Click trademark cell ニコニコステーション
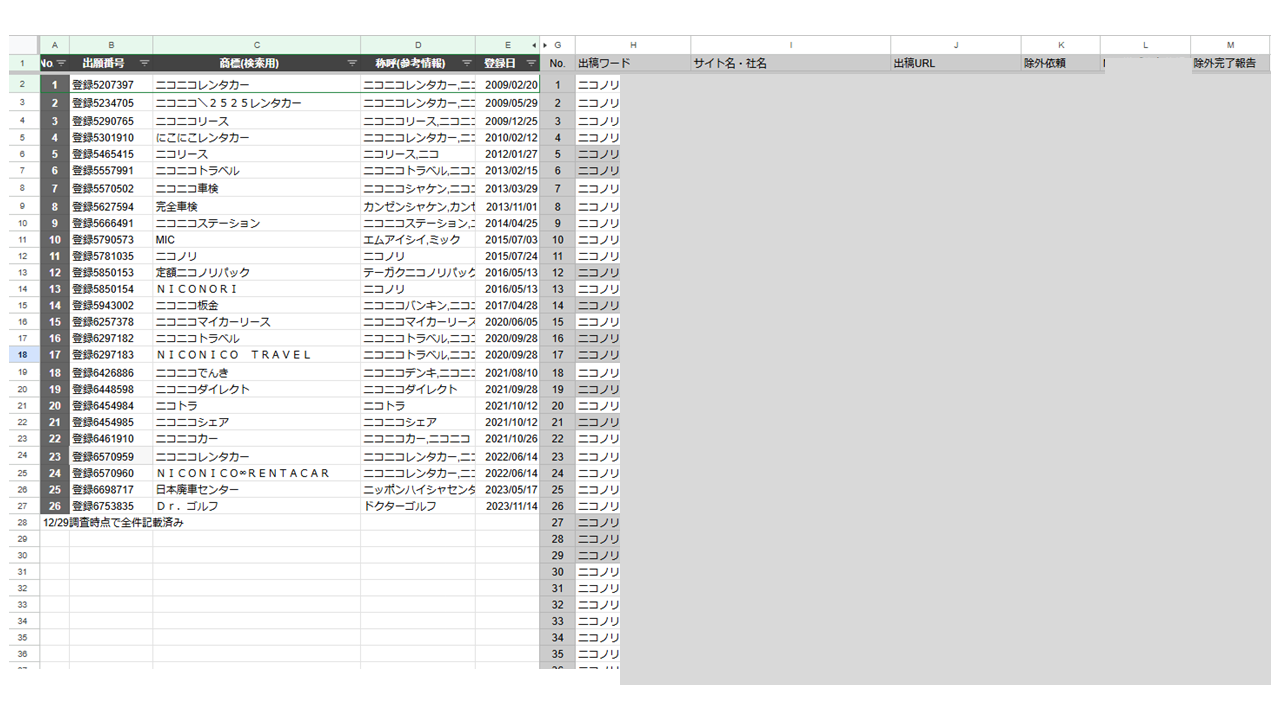Image resolution: width=1280 pixels, height=720 pixels. (257, 223)
